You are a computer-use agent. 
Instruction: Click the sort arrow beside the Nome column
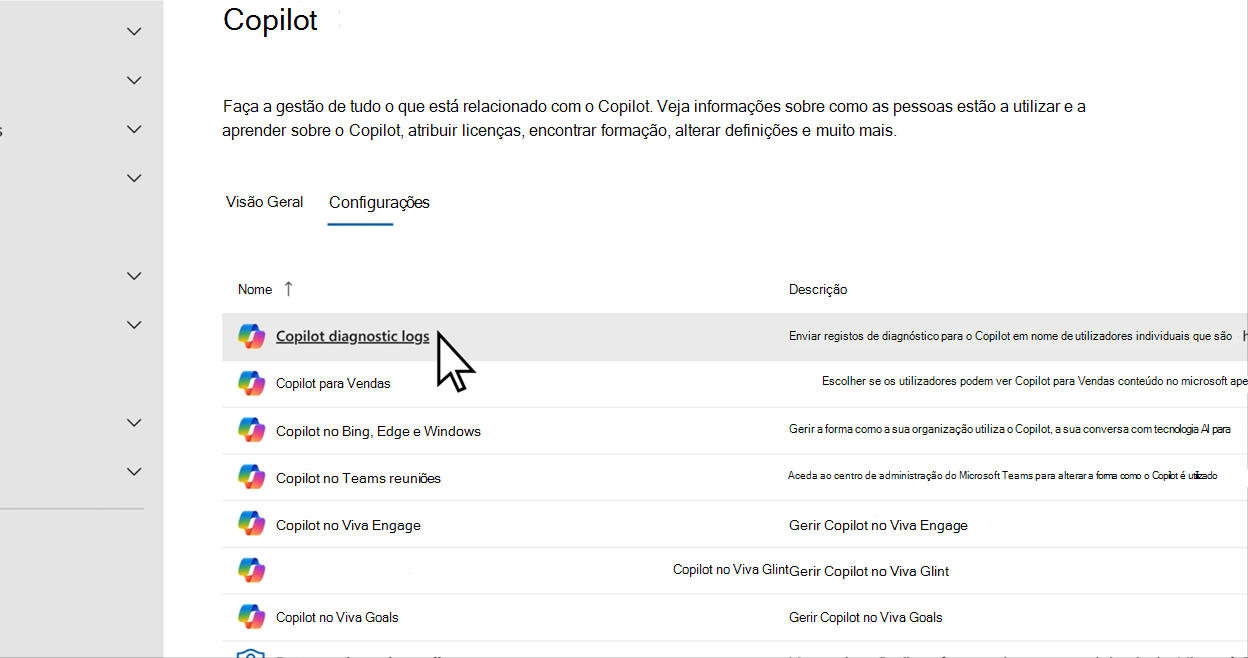[289, 289]
